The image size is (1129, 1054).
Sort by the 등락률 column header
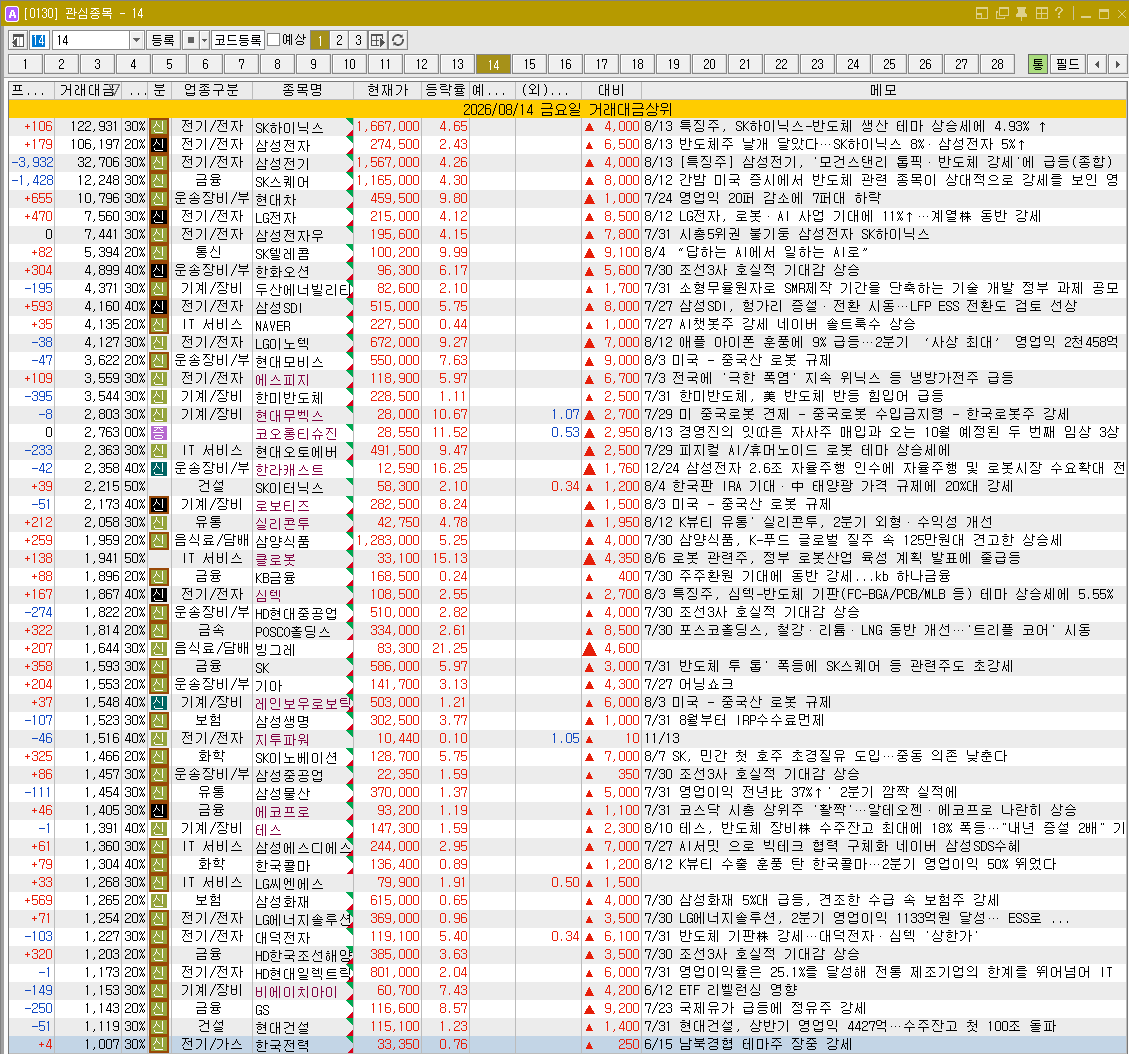(446, 91)
